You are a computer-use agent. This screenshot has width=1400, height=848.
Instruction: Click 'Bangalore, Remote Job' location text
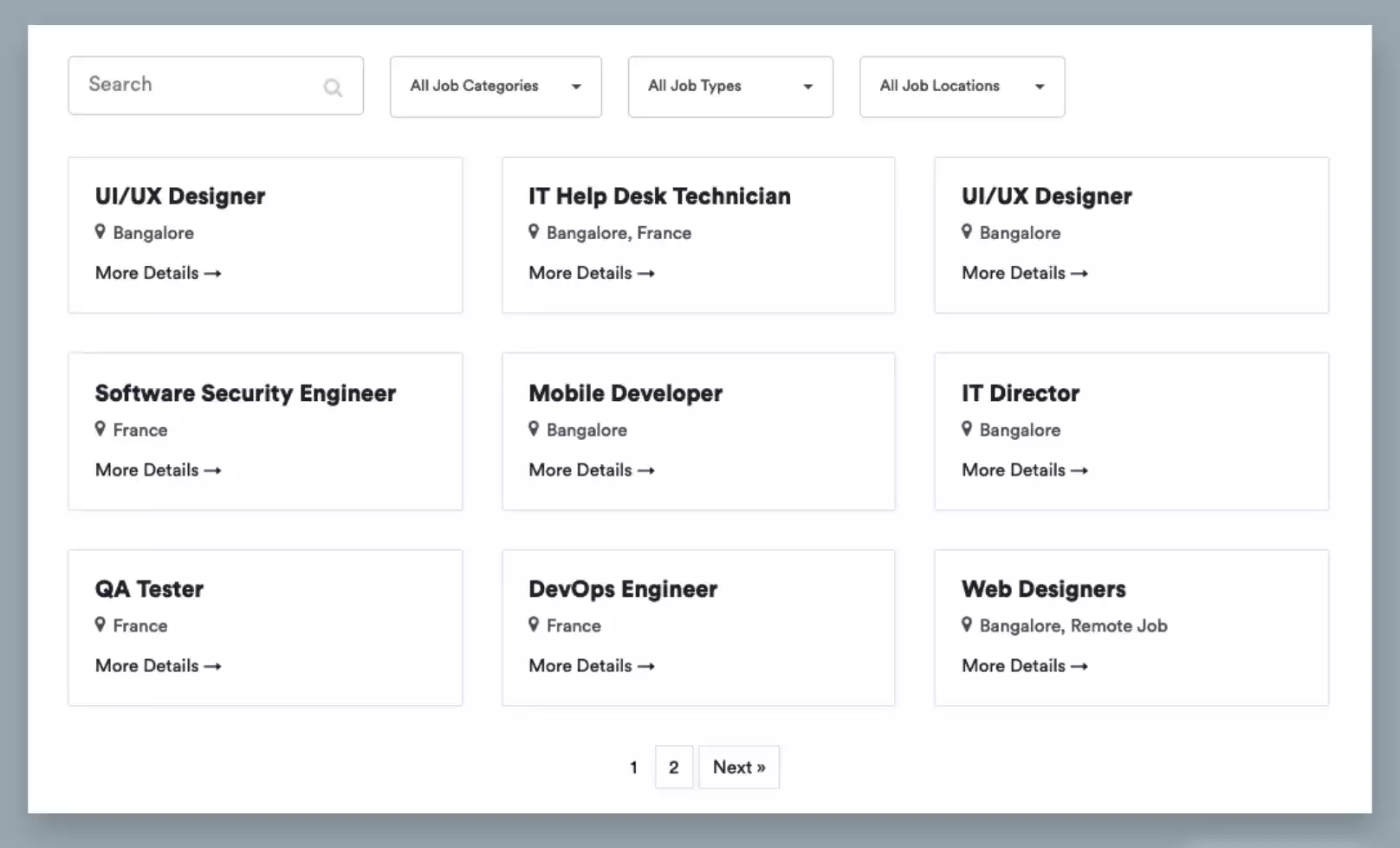coord(1073,625)
